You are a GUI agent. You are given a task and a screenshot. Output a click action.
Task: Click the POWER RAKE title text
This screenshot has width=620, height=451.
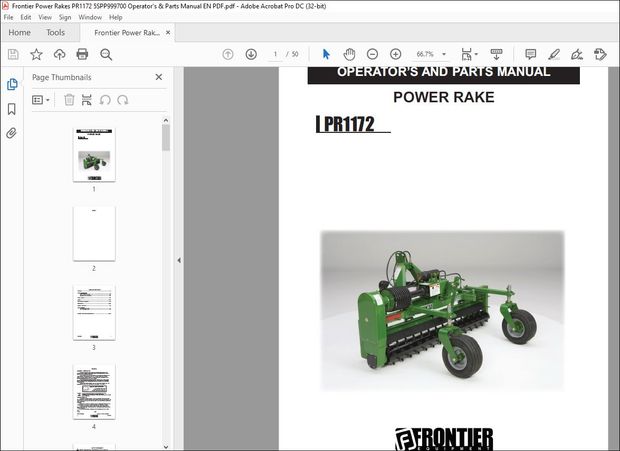[444, 97]
